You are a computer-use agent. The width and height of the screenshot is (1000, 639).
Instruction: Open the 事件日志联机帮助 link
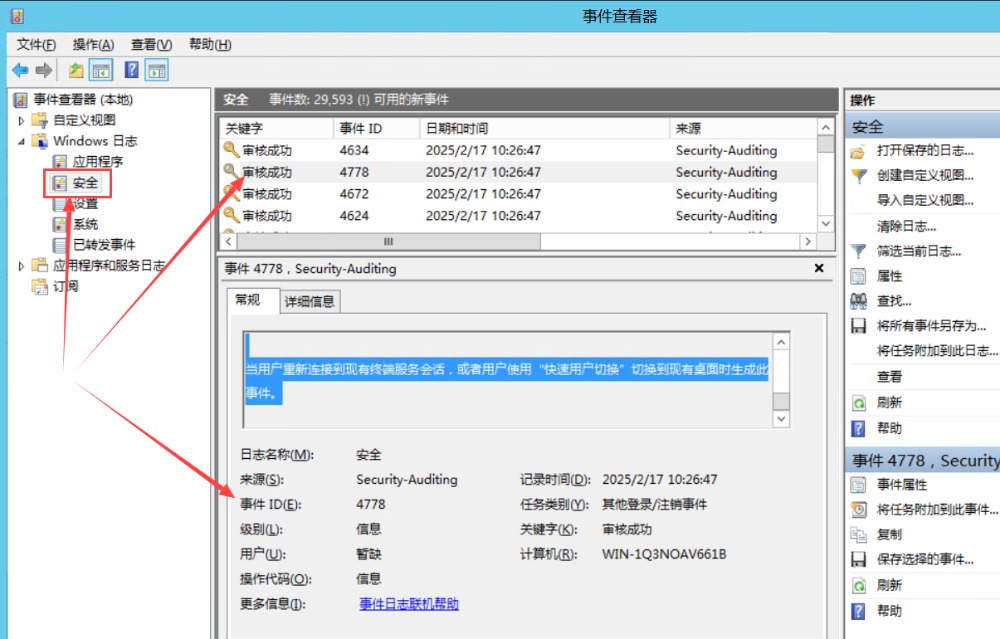coord(409,604)
